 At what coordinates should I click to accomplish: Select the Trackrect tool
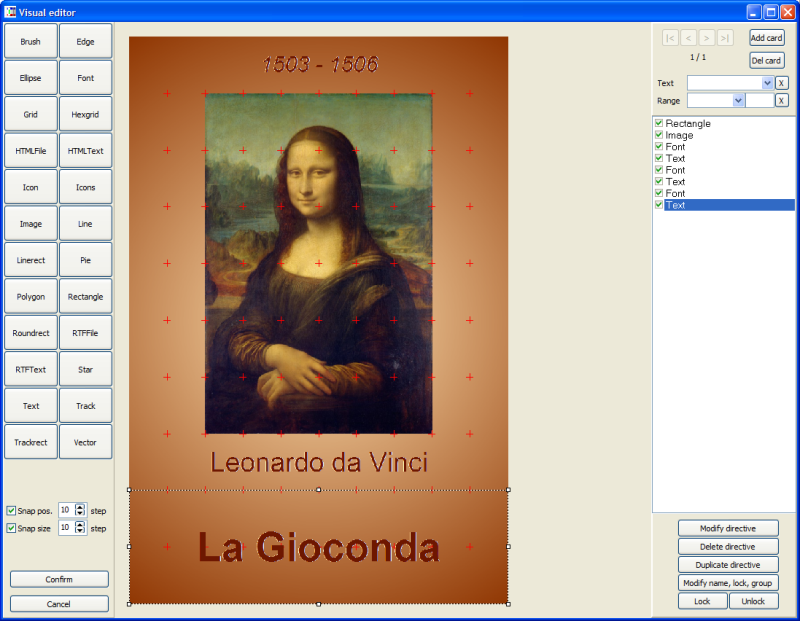coord(31,442)
